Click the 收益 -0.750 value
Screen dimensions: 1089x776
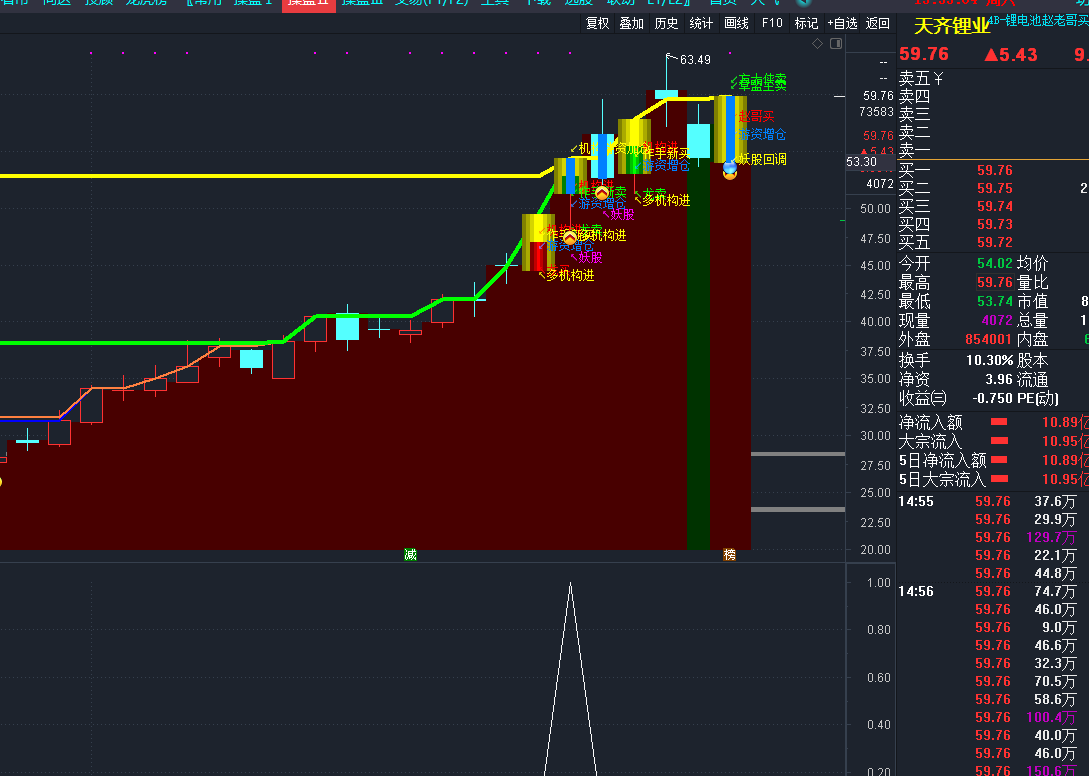(992, 399)
